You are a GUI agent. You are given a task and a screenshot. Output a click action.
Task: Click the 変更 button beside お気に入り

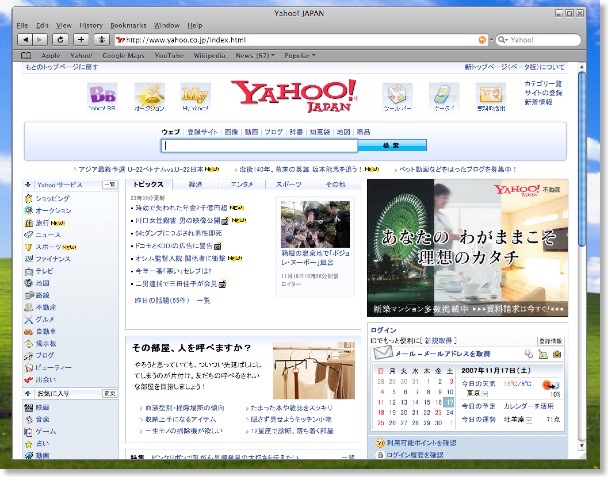pyautogui.click(x=110, y=393)
